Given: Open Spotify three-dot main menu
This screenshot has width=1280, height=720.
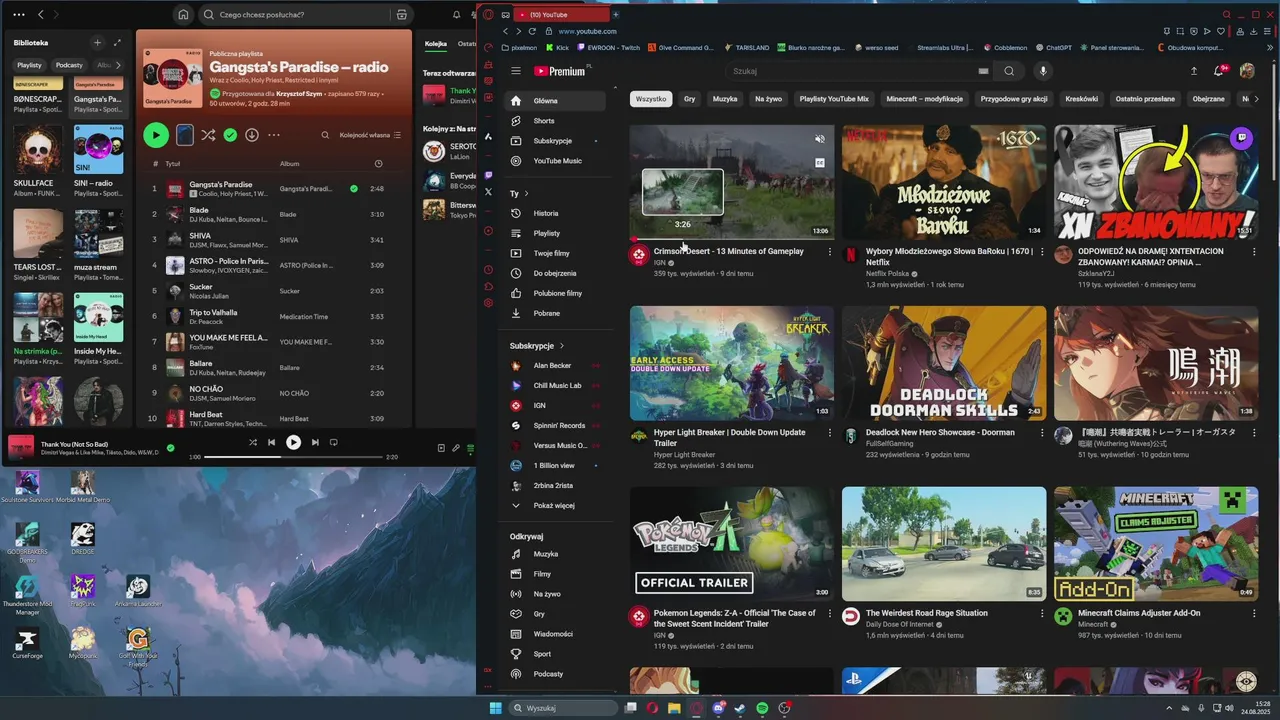Looking at the screenshot, I should pyautogui.click(x=19, y=15).
